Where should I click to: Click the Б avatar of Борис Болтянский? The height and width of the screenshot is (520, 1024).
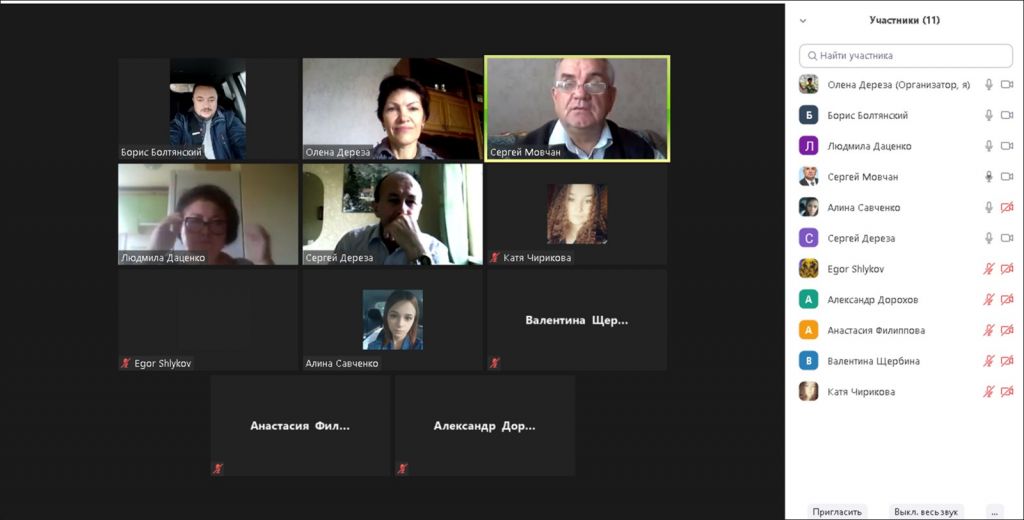point(808,115)
